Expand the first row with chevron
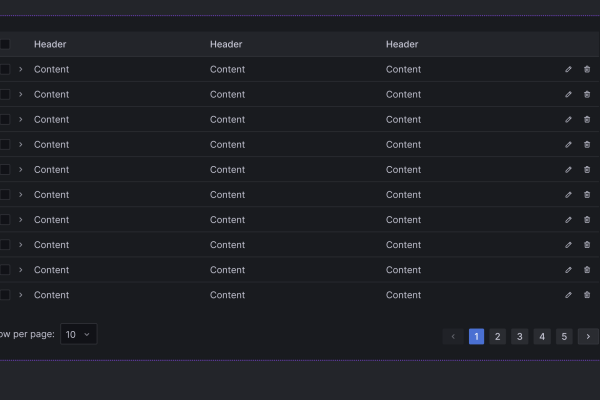The height and width of the screenshot is (400, 600). [x=20, y=69]
